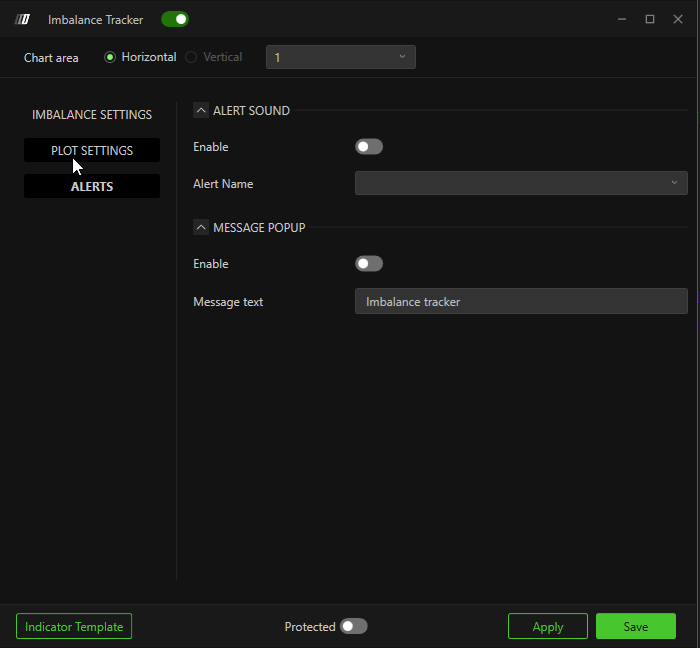Enable the Alert Sound toggle

(369, 147)
